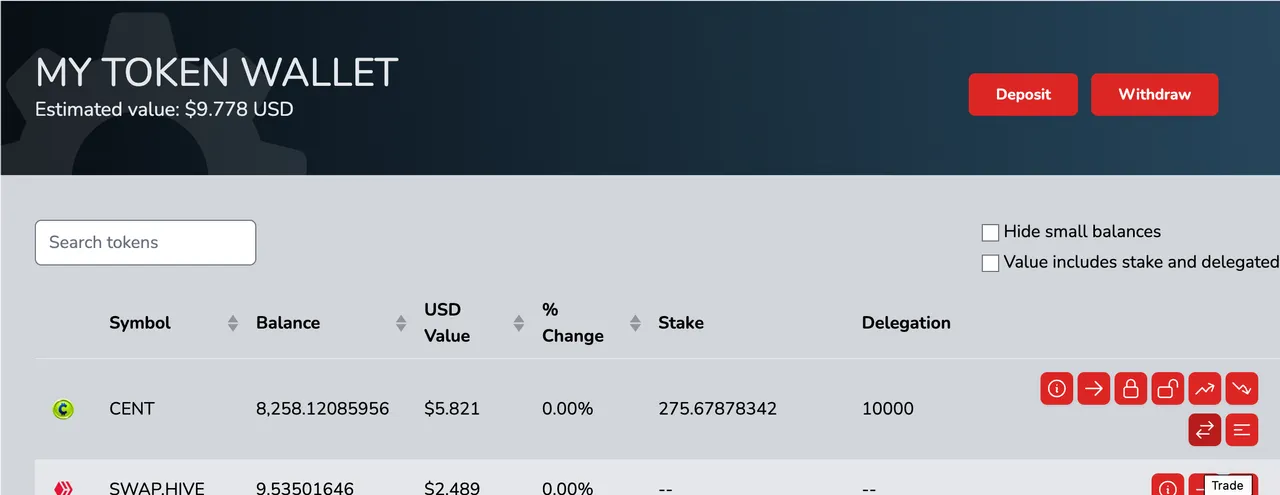Enable Hide small balances checkbox
1280x495 pixels.
pyautogui.click(x=990, y=232)
